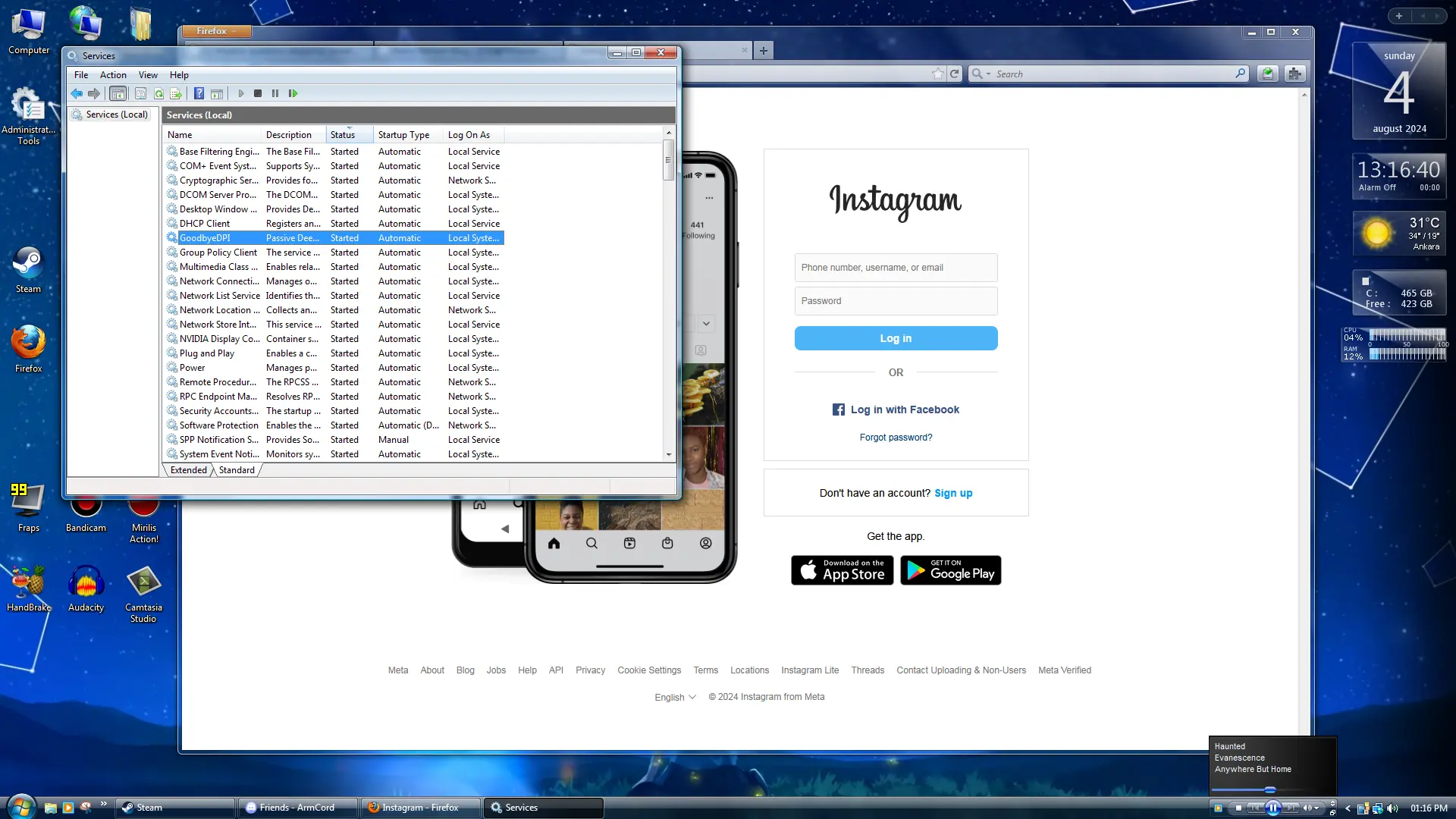This screenshot has width=1456, height=819.
Task: Select the Audacity desktop icon
Action: point(86,588)
